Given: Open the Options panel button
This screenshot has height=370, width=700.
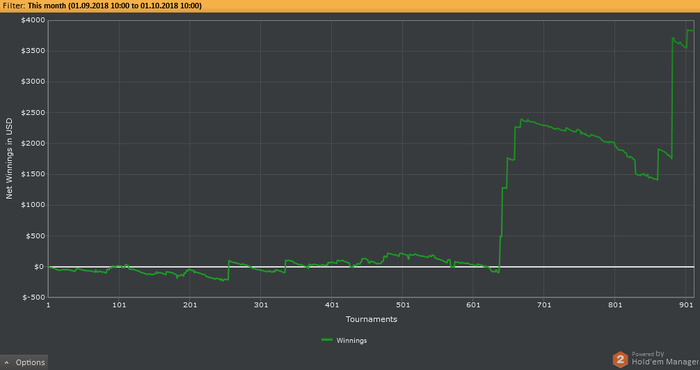Looking at the screenshot, I should [x=24, y=362].
